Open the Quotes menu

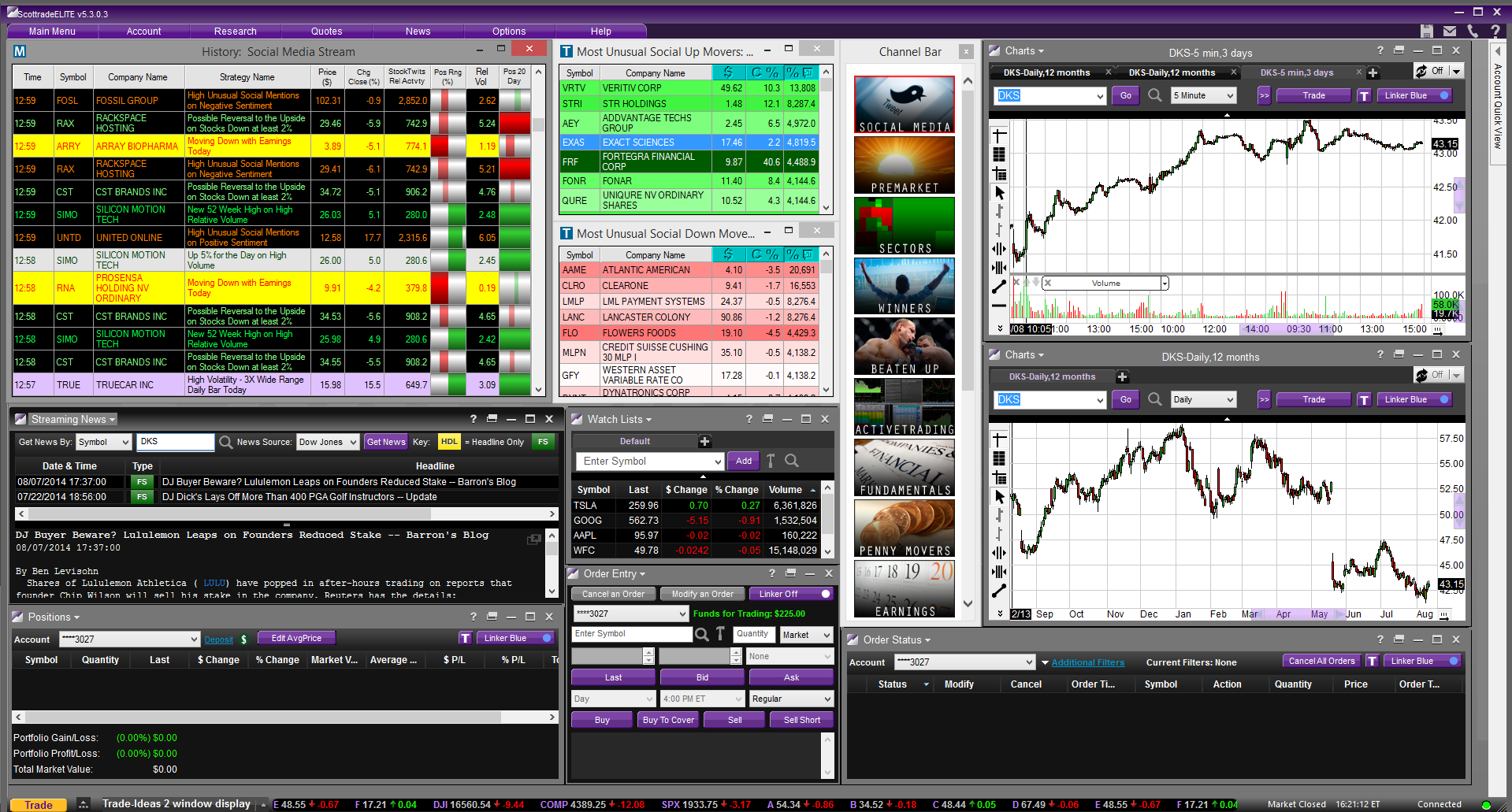pyautogui.click(x=326, y=32)
